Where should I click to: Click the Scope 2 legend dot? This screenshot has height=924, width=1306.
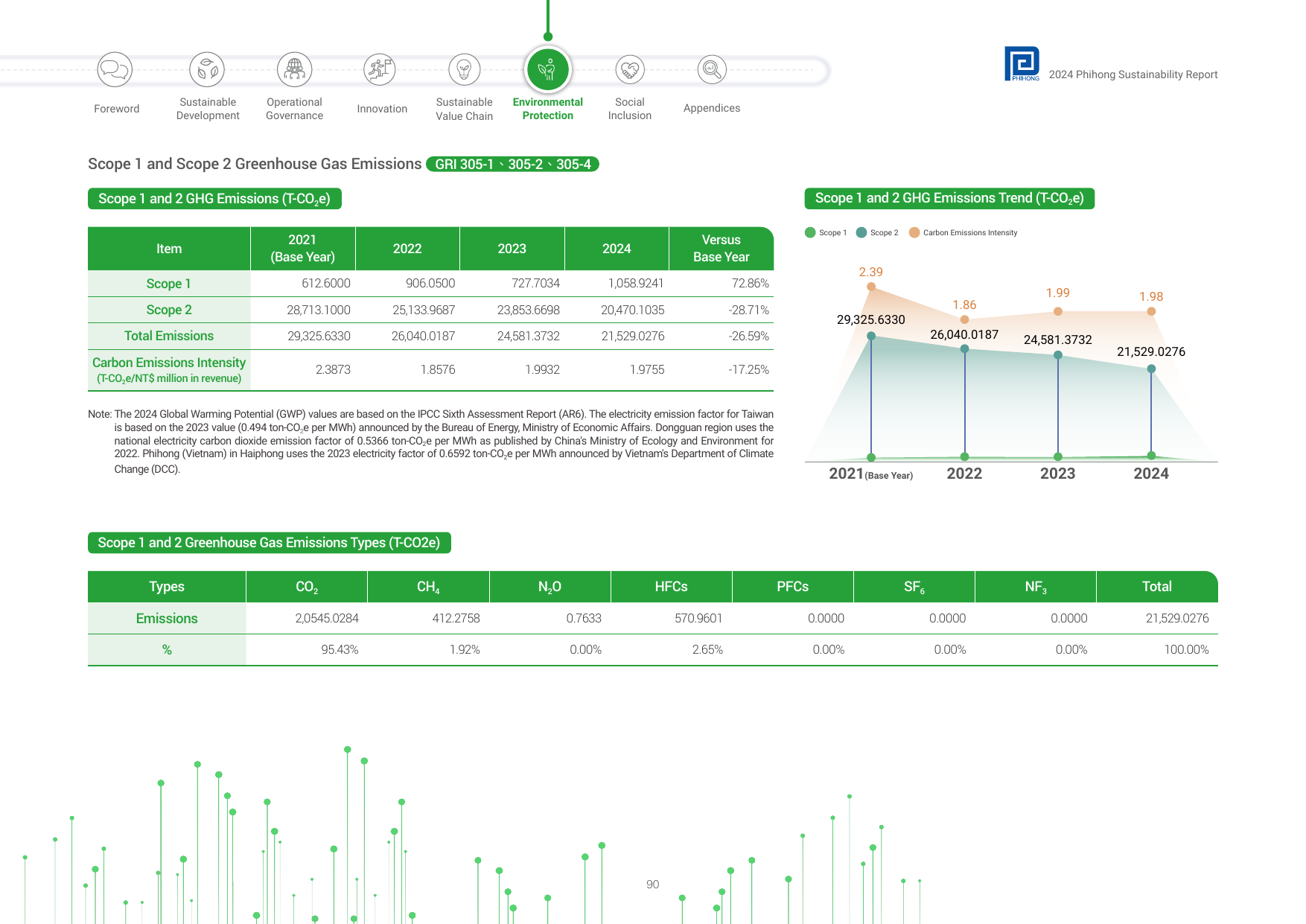861,232
